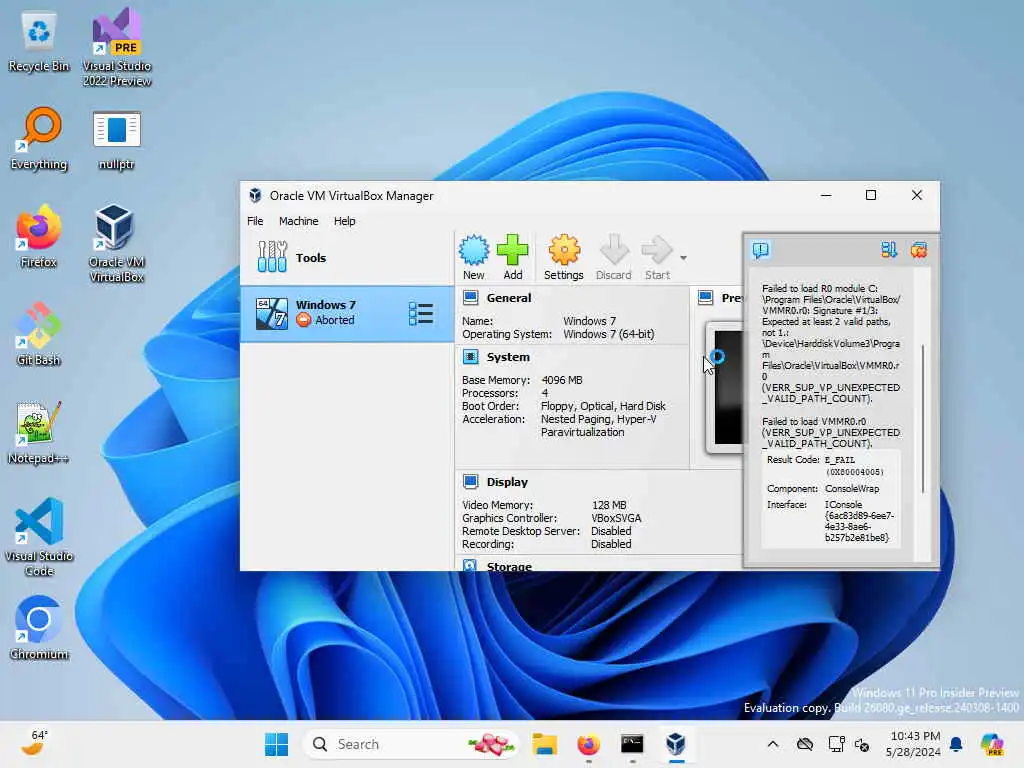Click the 'Result Code:' label in error details
The image size is (1024, 768).
(793, 460)
